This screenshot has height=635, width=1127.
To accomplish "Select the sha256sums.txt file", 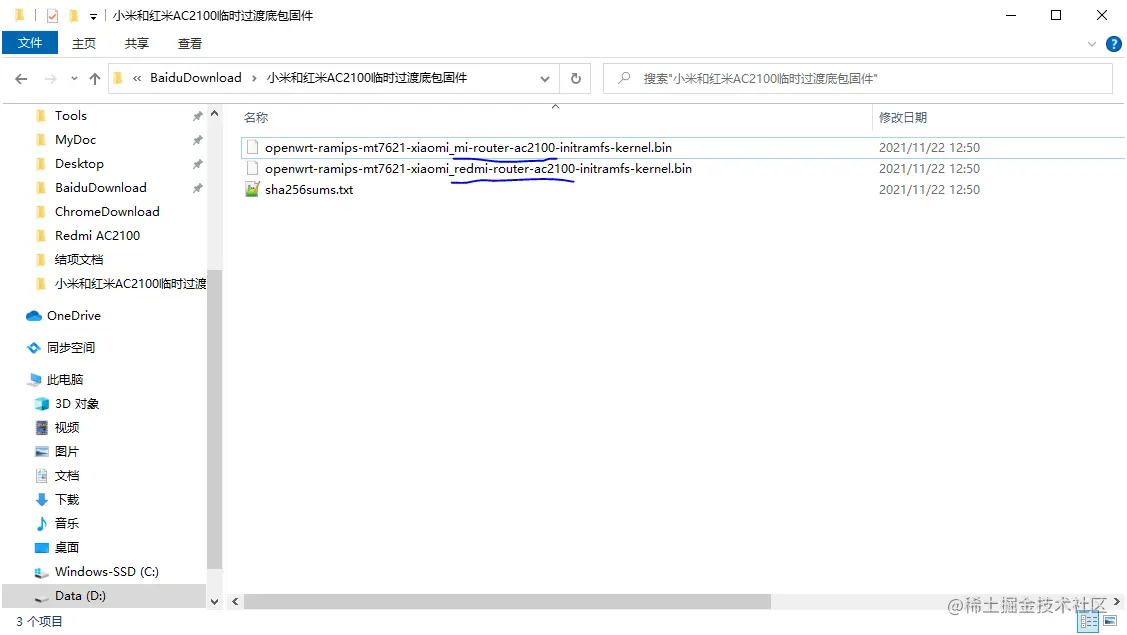I will point(309,189).
